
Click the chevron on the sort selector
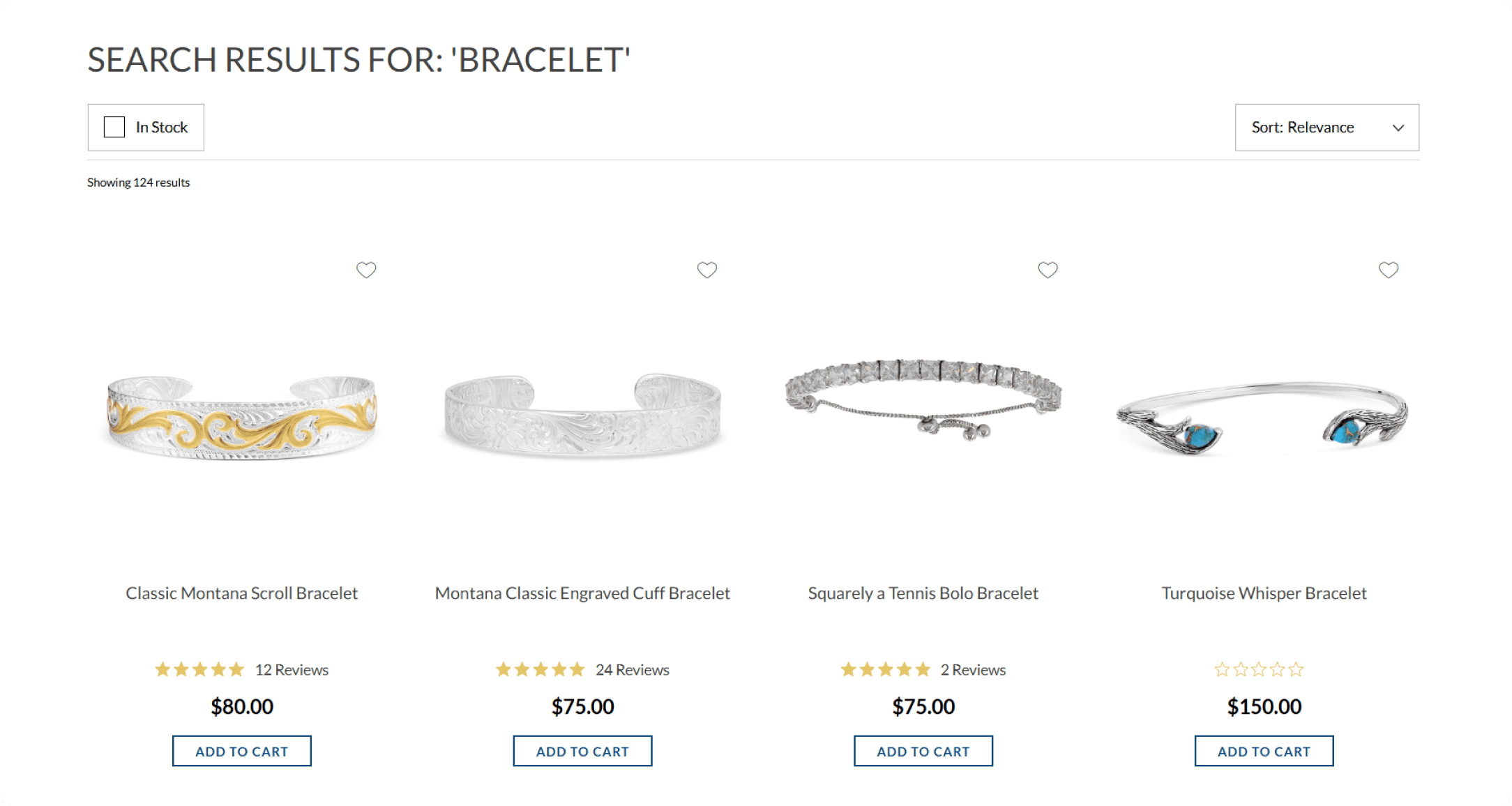[1398, 128]
